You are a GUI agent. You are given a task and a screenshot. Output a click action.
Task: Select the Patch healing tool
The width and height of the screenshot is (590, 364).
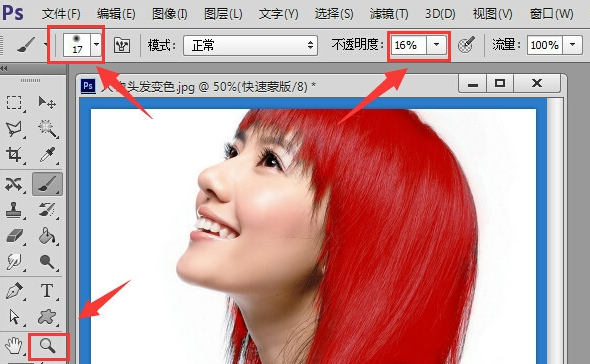tap(14, 184)
